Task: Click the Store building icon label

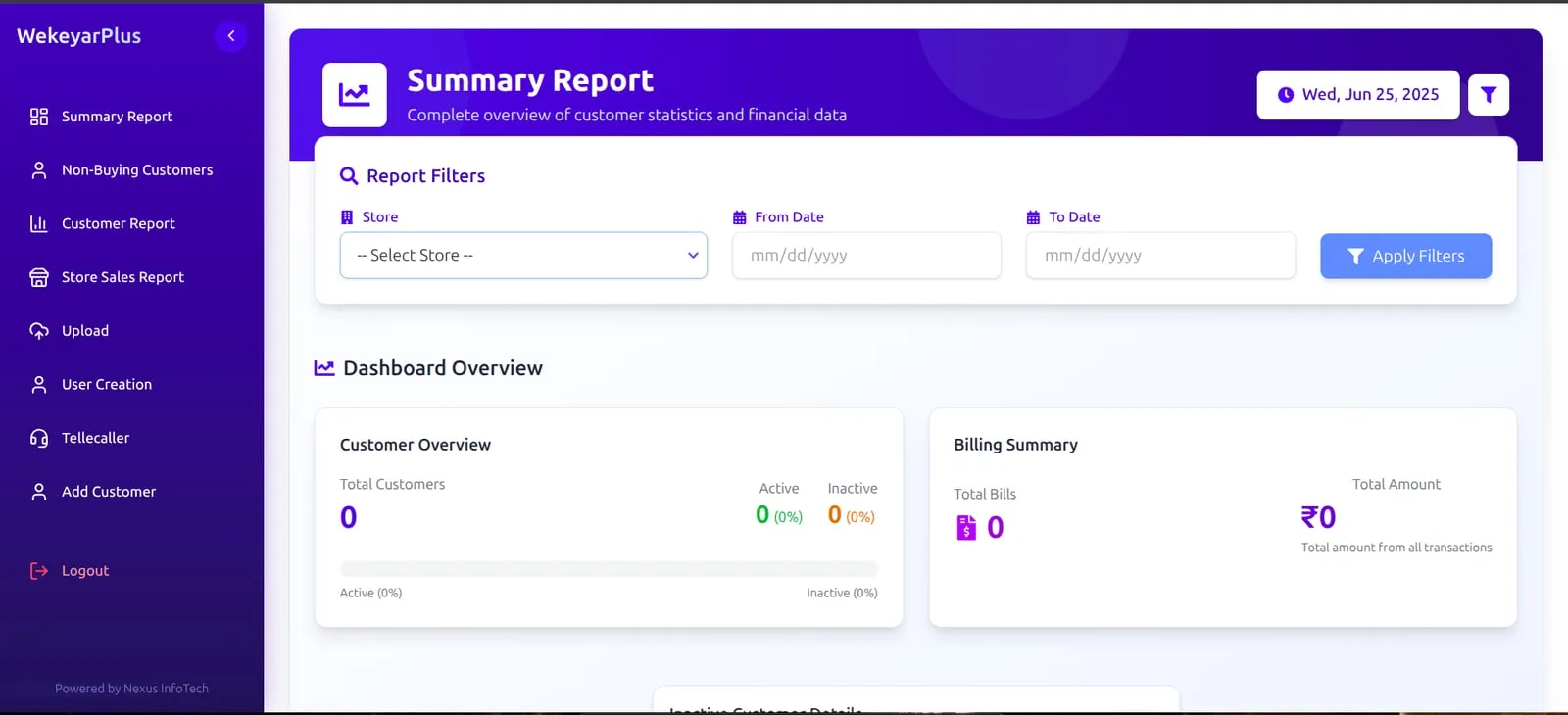Action: click(347, 217)
